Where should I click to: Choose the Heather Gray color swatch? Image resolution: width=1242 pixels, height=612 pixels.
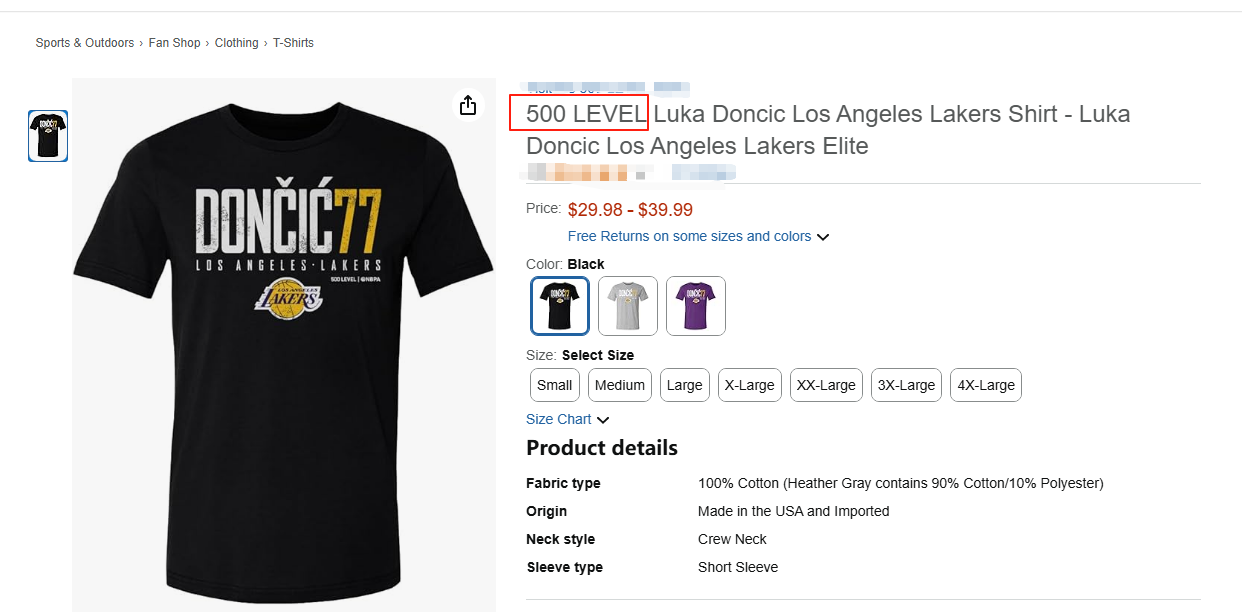coord(628,305)
